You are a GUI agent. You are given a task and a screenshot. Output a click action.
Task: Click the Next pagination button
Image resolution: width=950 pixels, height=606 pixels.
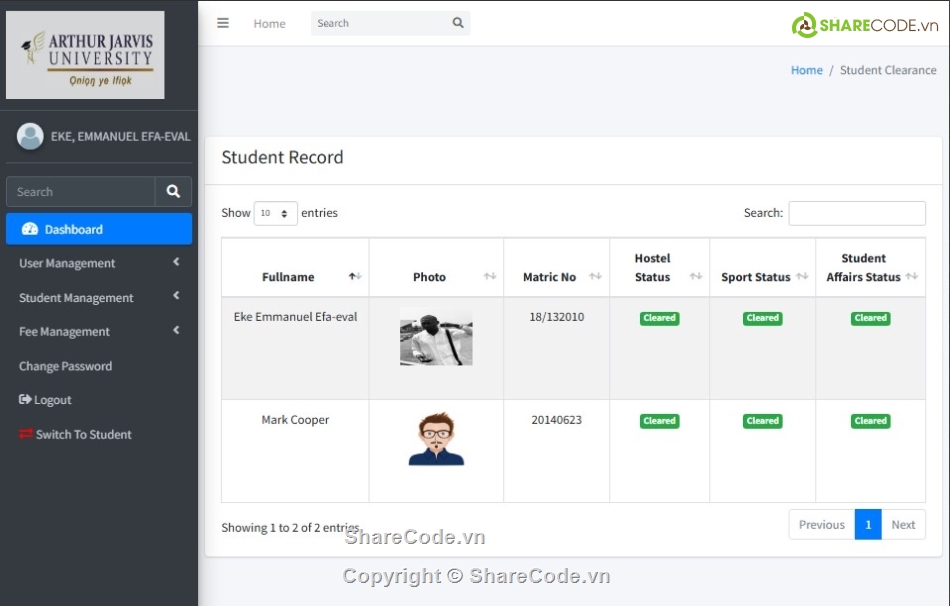[x=903, y=525]
